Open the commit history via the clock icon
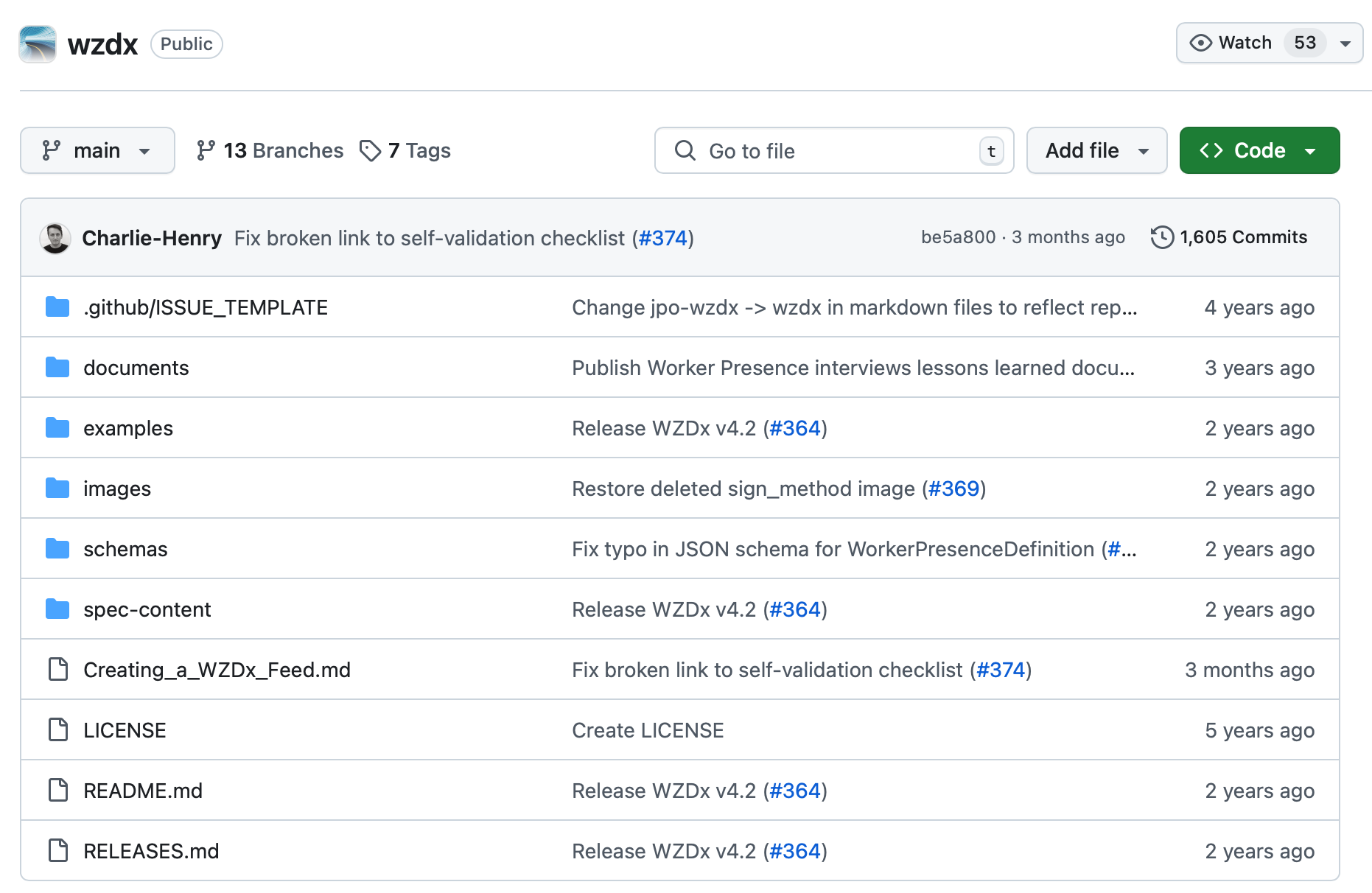Image resolution: width=1372 pixels, height=893 pixels. point(1162,237)
